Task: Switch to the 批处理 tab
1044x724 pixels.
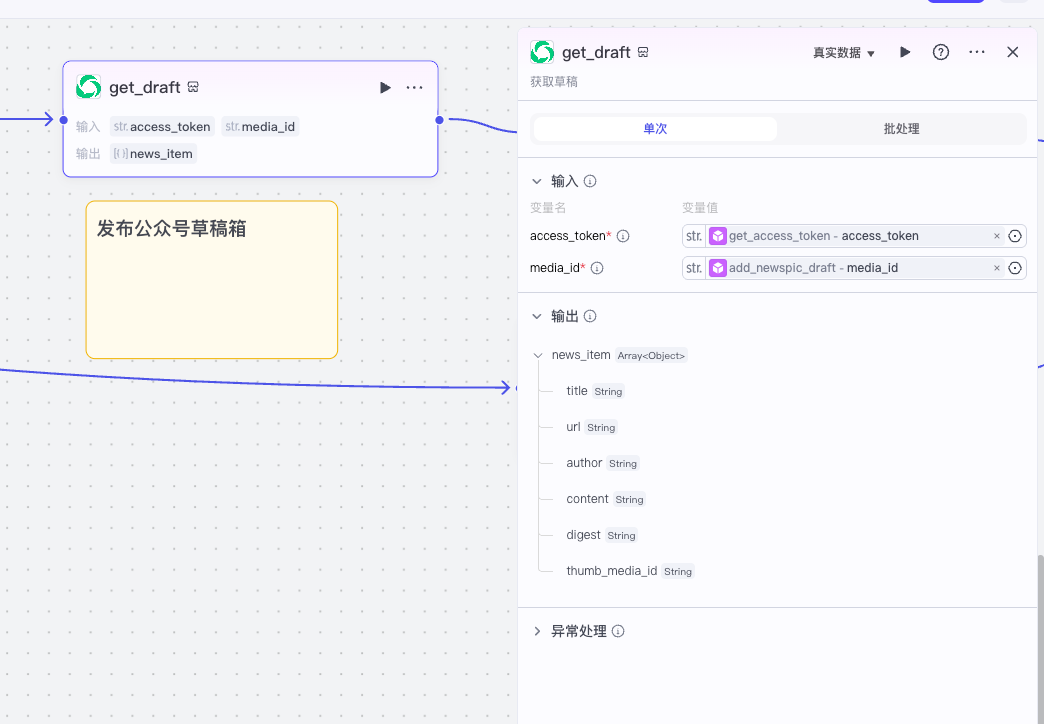Action: 902,129
